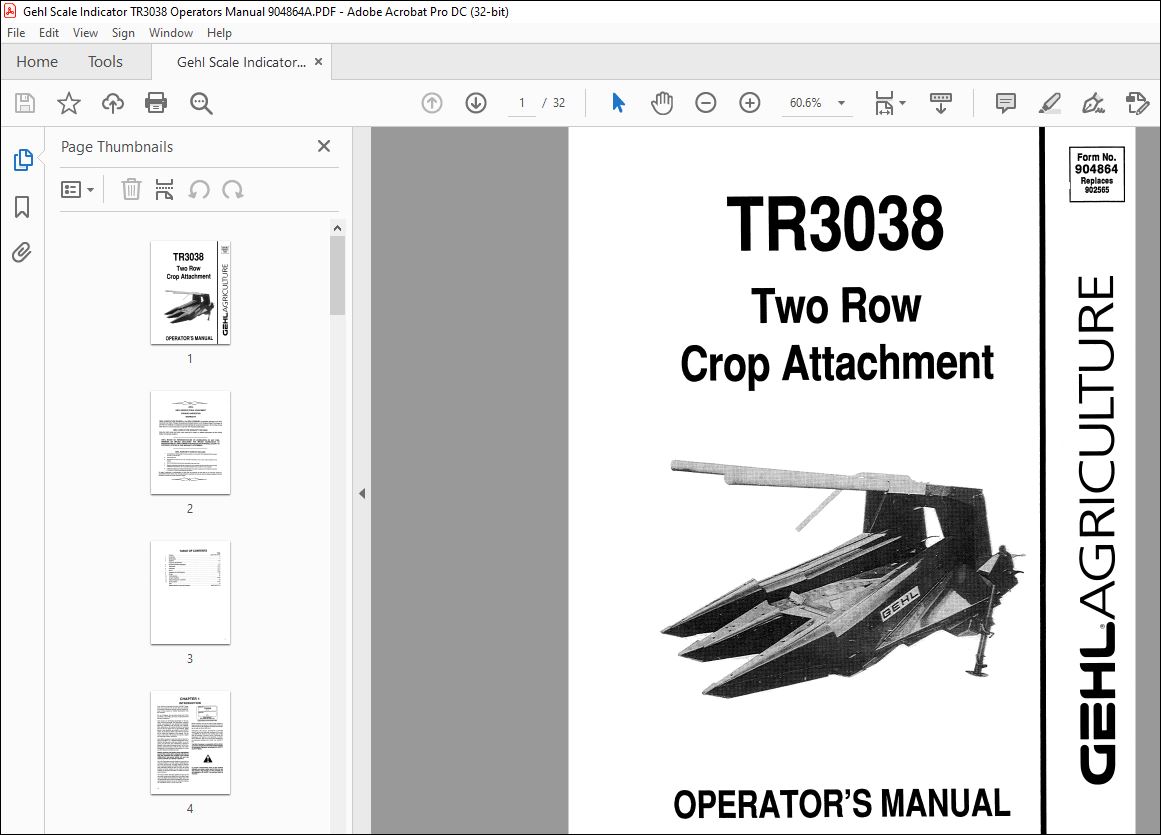Image resolution: width=1161 pixels, height=835 pixels.
Task: Zoom in using the plus circle
Action: pyautogui.click(x=750, y=103)
